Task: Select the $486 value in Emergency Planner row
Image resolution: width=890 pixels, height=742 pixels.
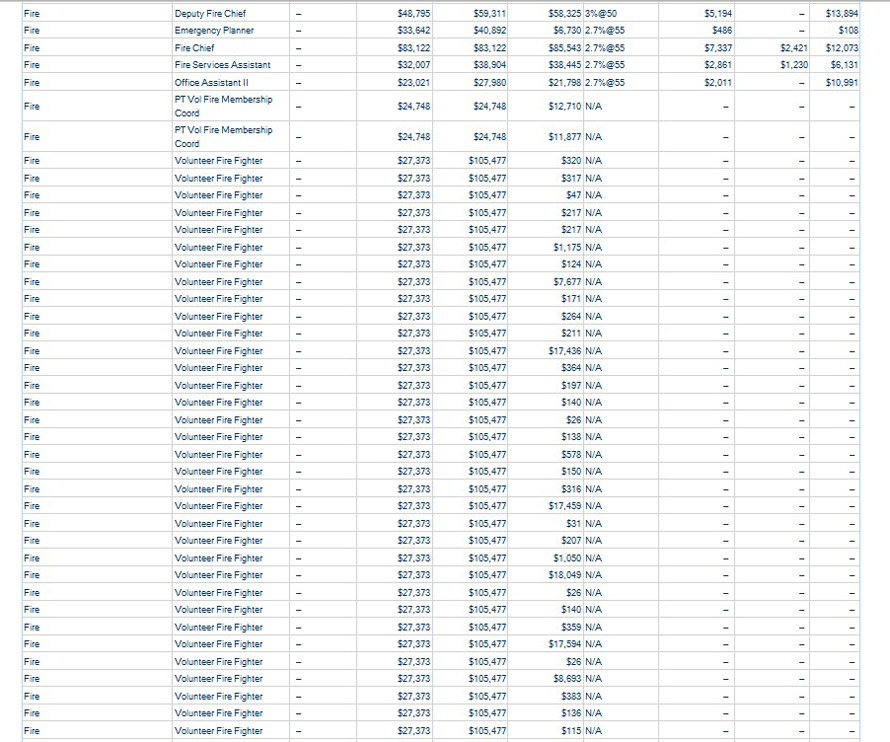Action: click(722, 30)
